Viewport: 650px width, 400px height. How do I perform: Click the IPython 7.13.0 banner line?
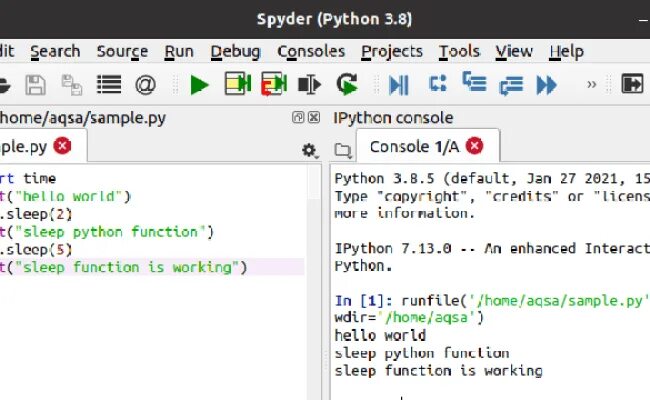[492, 248]
